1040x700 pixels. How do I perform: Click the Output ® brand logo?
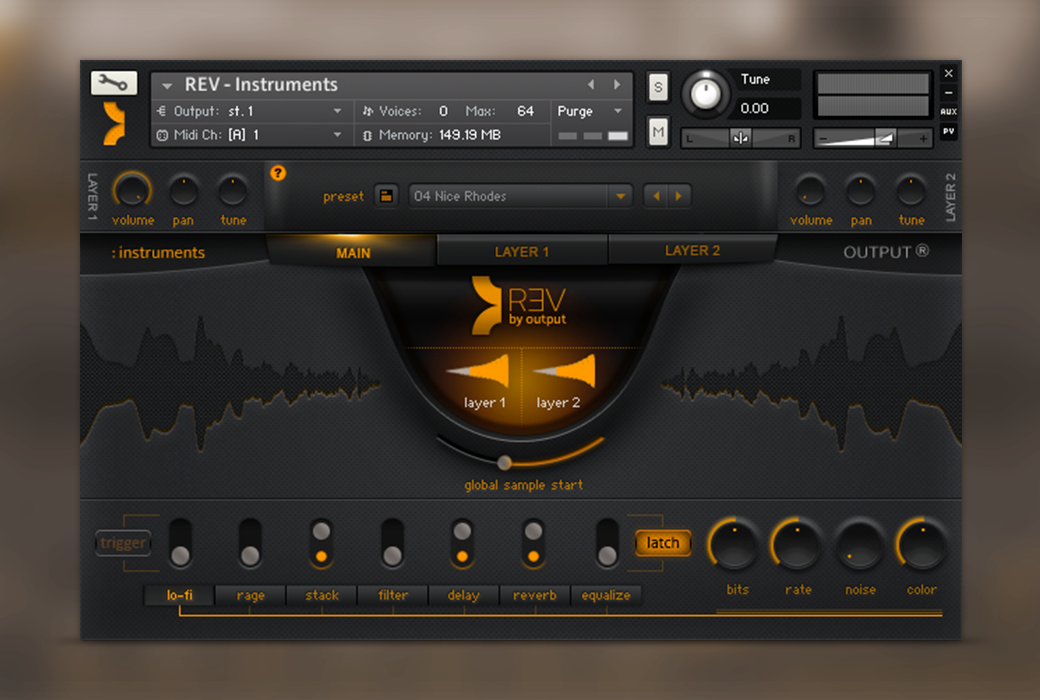point(886,252)
